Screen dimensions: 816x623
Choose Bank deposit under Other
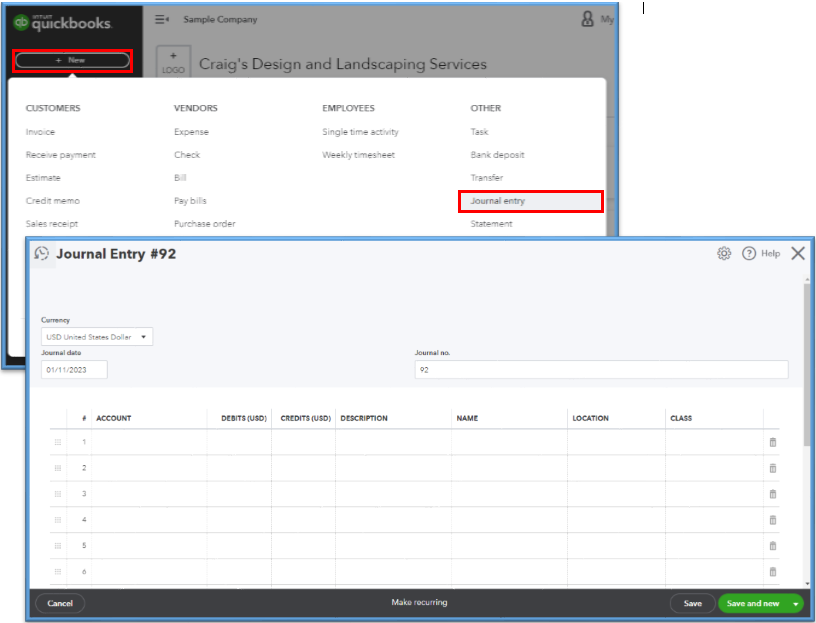pyautogui.click(x=497, y=155)
